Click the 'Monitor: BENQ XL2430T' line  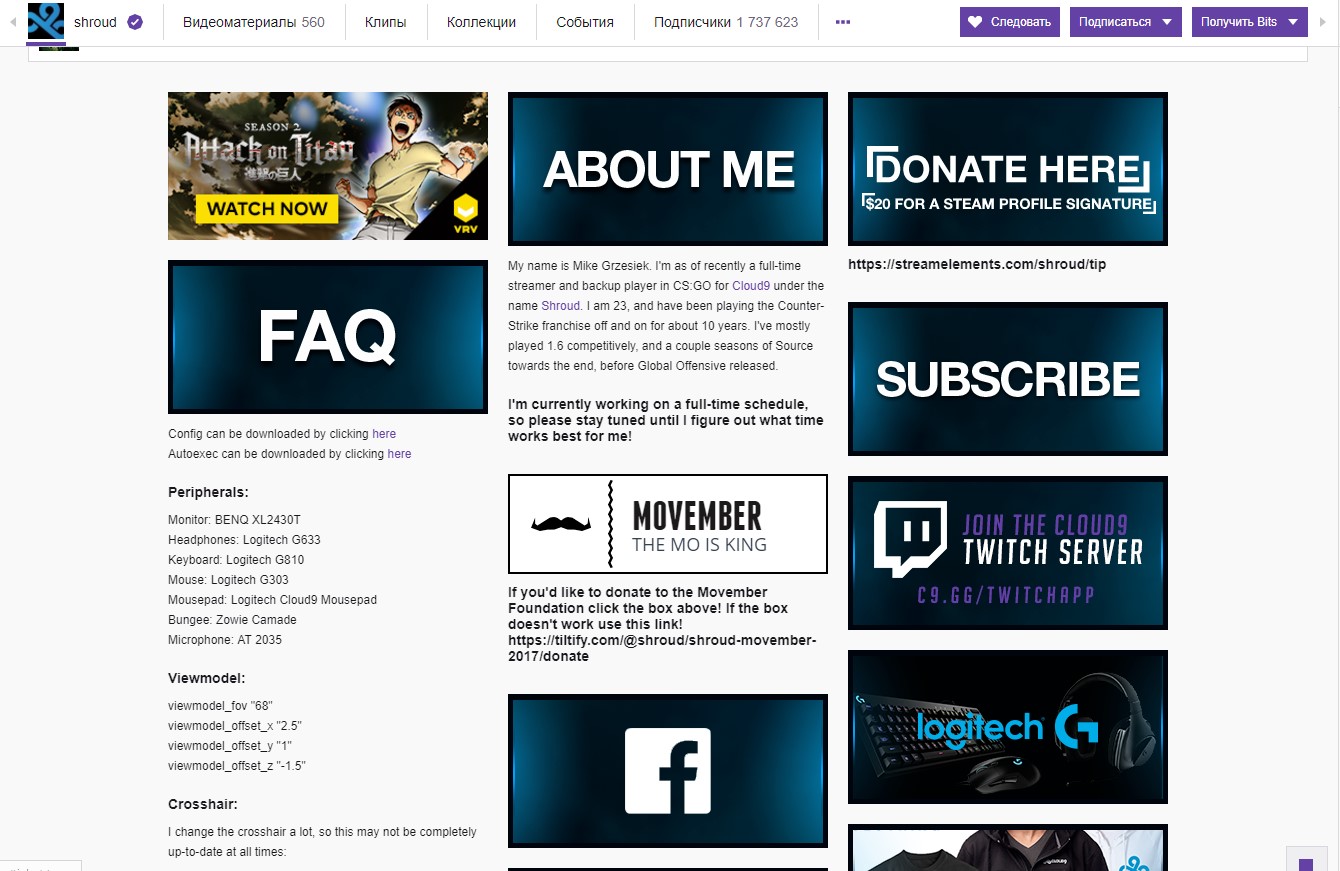234,520
